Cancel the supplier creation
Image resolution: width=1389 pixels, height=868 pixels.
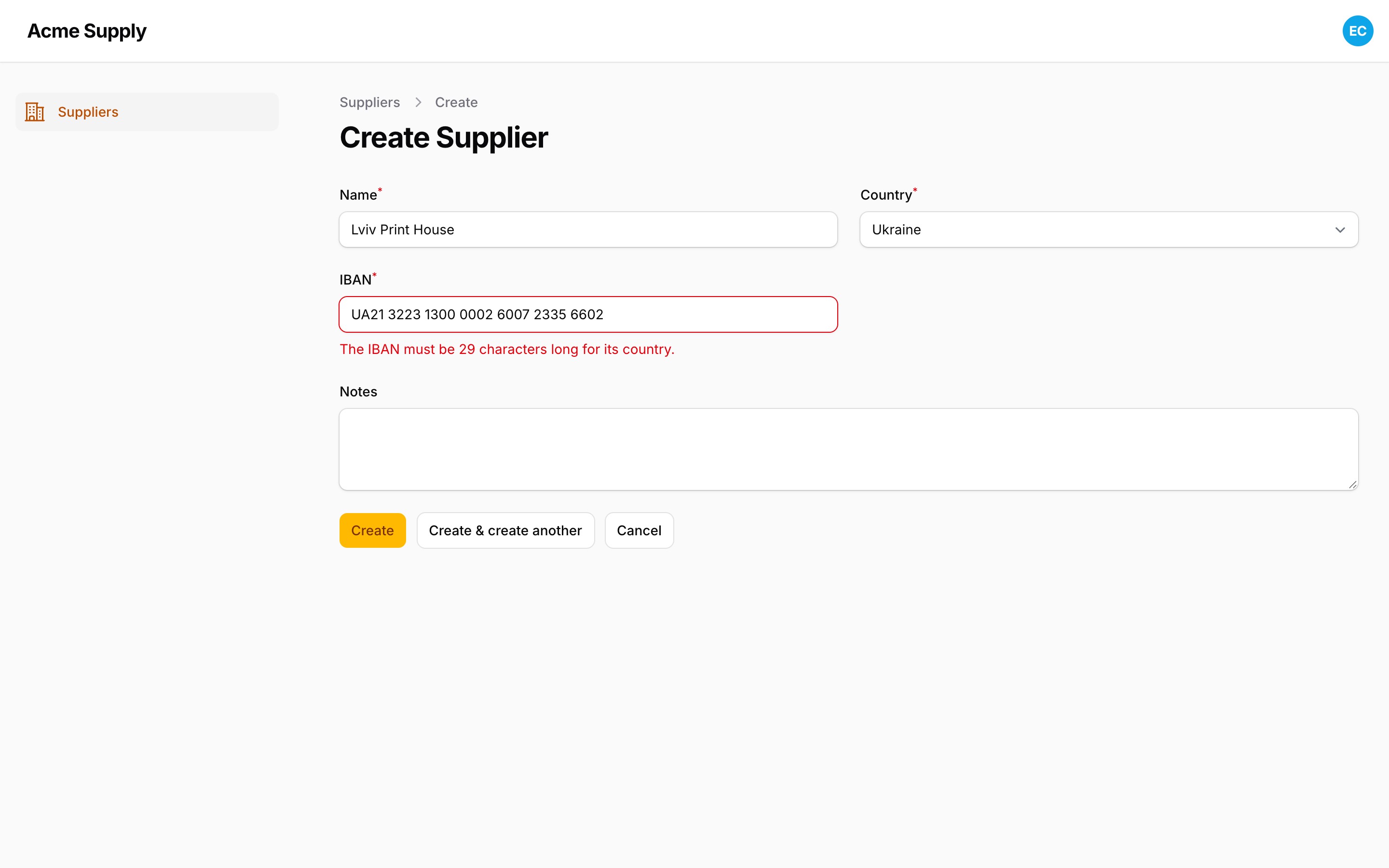point(639,530)
